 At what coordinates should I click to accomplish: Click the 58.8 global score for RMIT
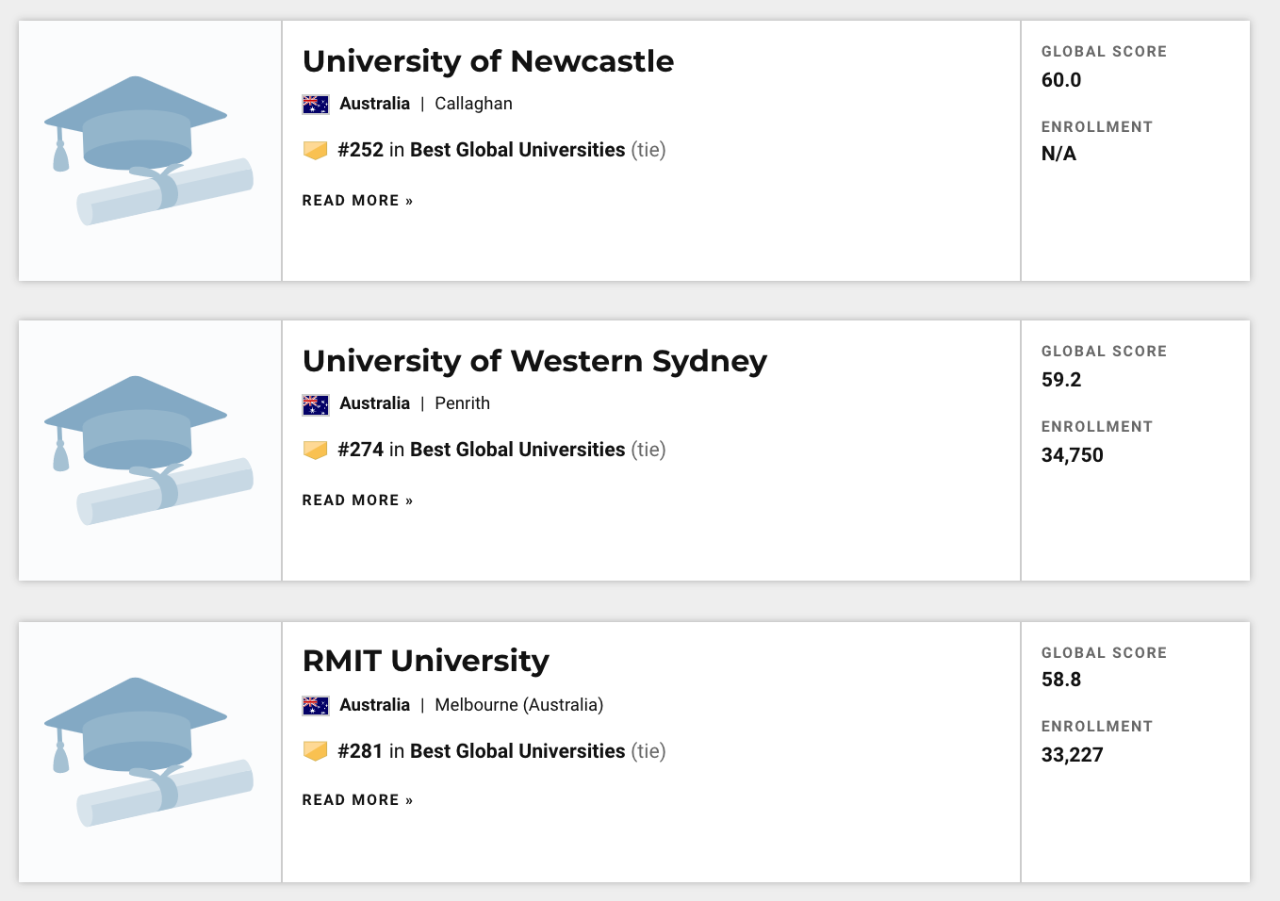click(1061, 680)
